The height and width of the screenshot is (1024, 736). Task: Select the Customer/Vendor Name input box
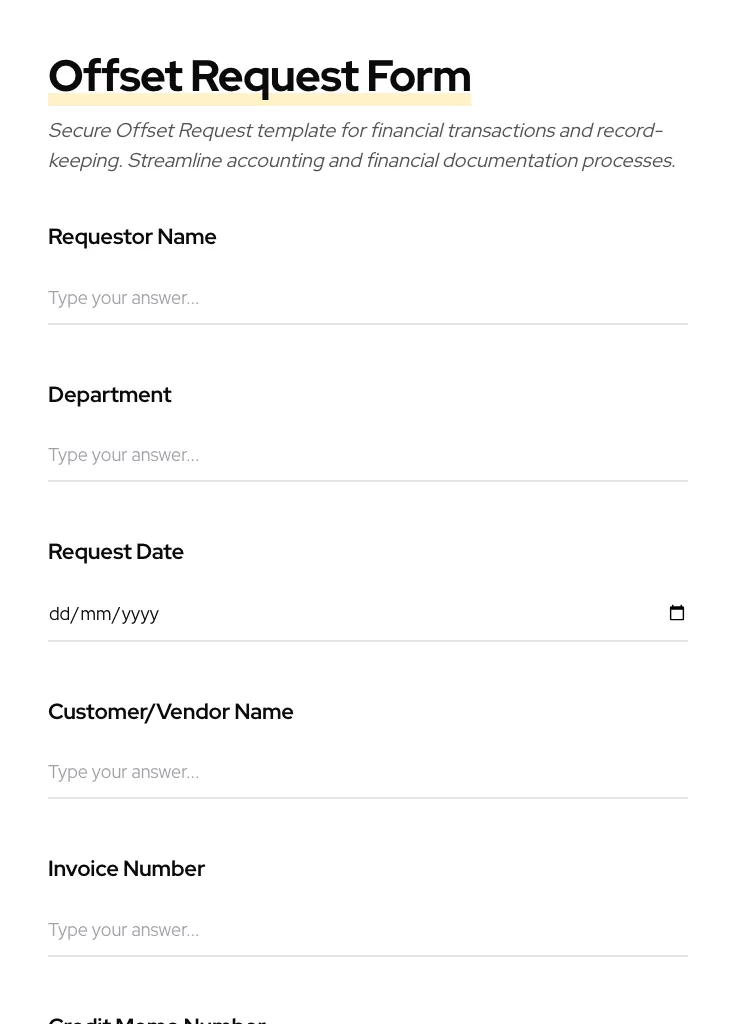[x=367, y=772]
